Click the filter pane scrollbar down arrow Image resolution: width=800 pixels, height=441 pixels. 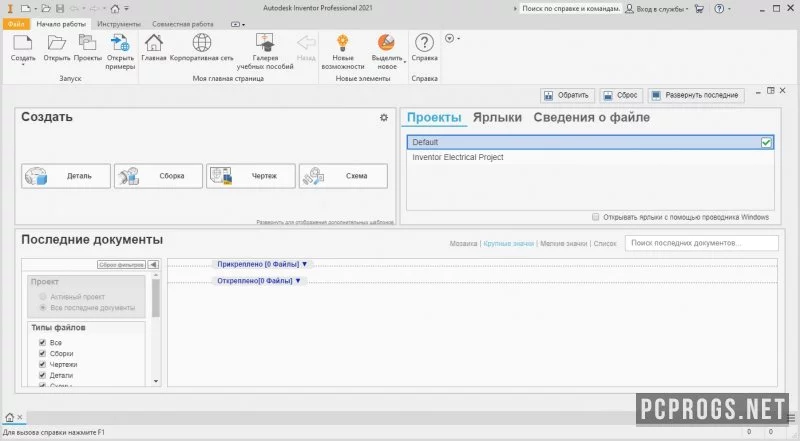(x=156, y=381)
